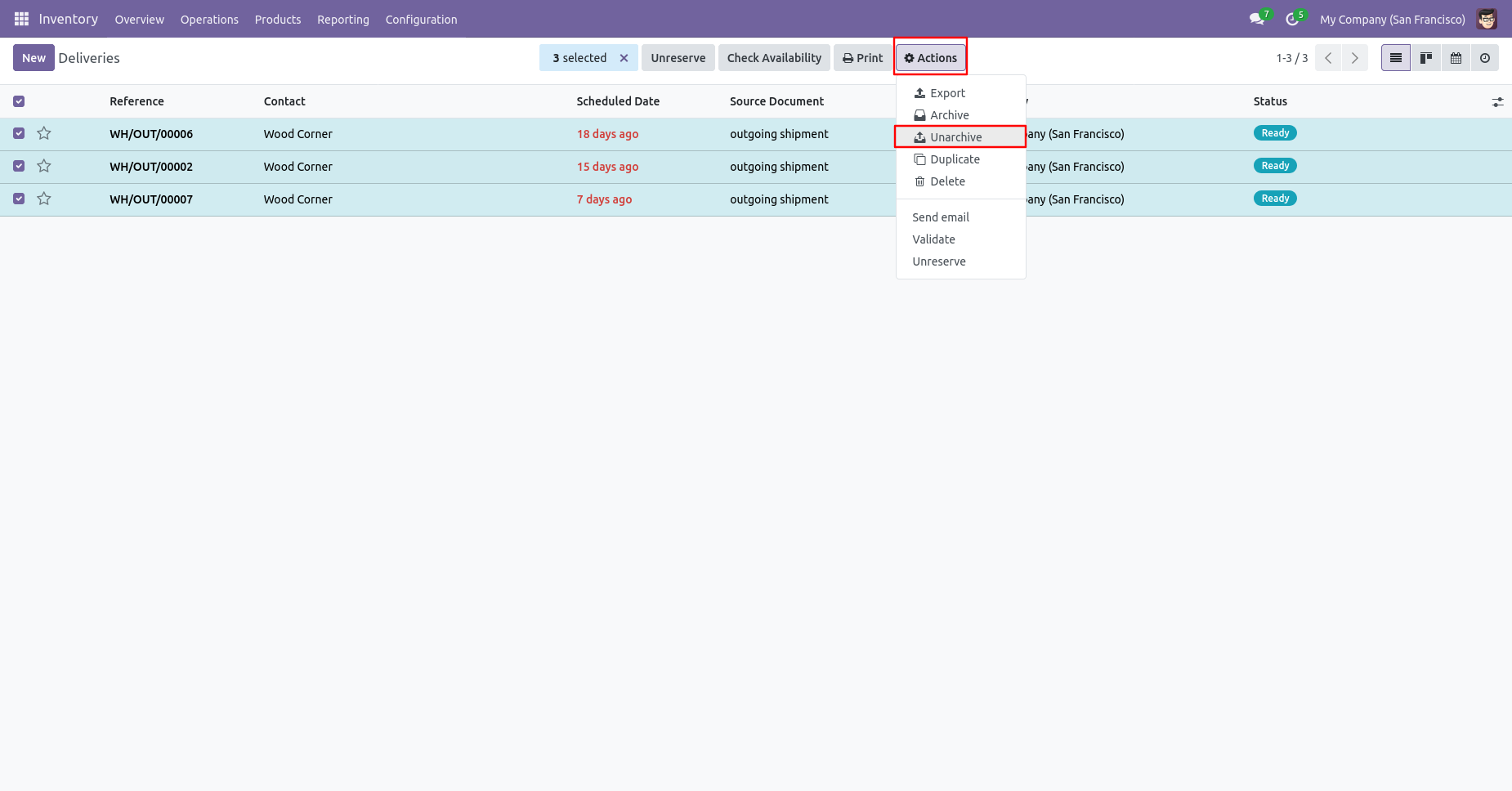1512x791 pixels.
Task: Choose Delete from Actions menu
Action: tap(960, 181)
